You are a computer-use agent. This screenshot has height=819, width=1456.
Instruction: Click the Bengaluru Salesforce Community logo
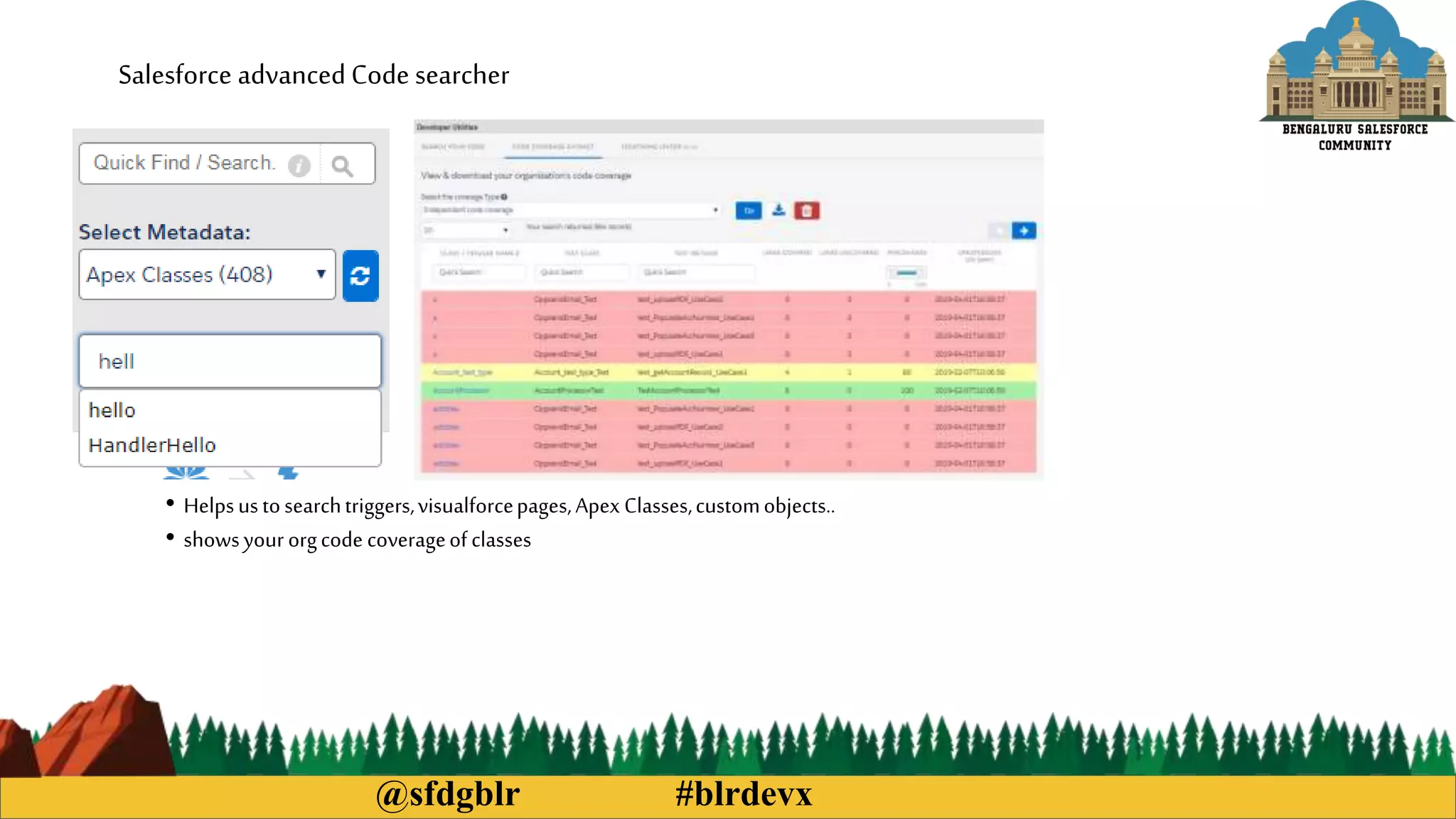1356,76
